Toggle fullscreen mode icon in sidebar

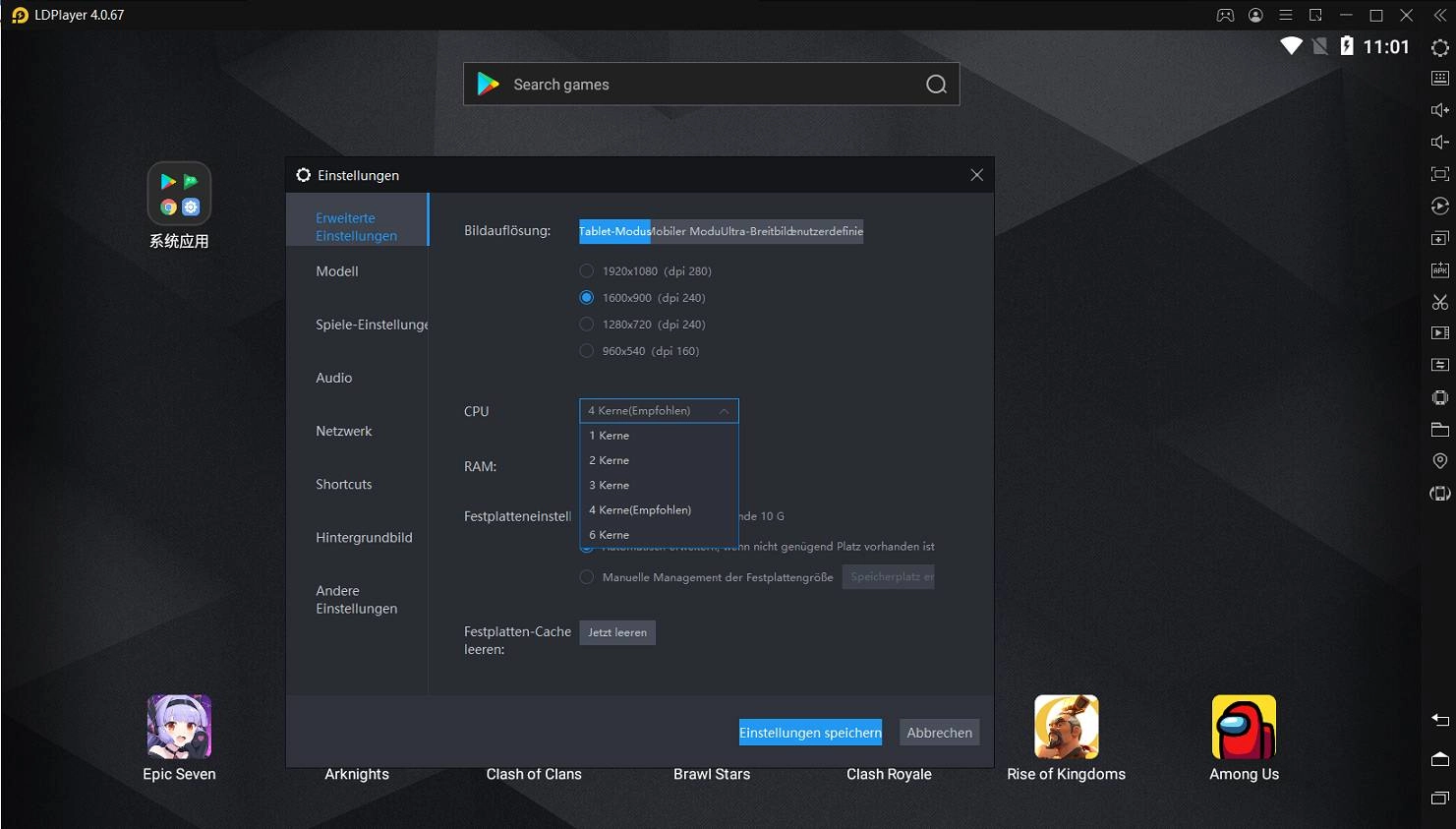click(x=1440, y=174)
